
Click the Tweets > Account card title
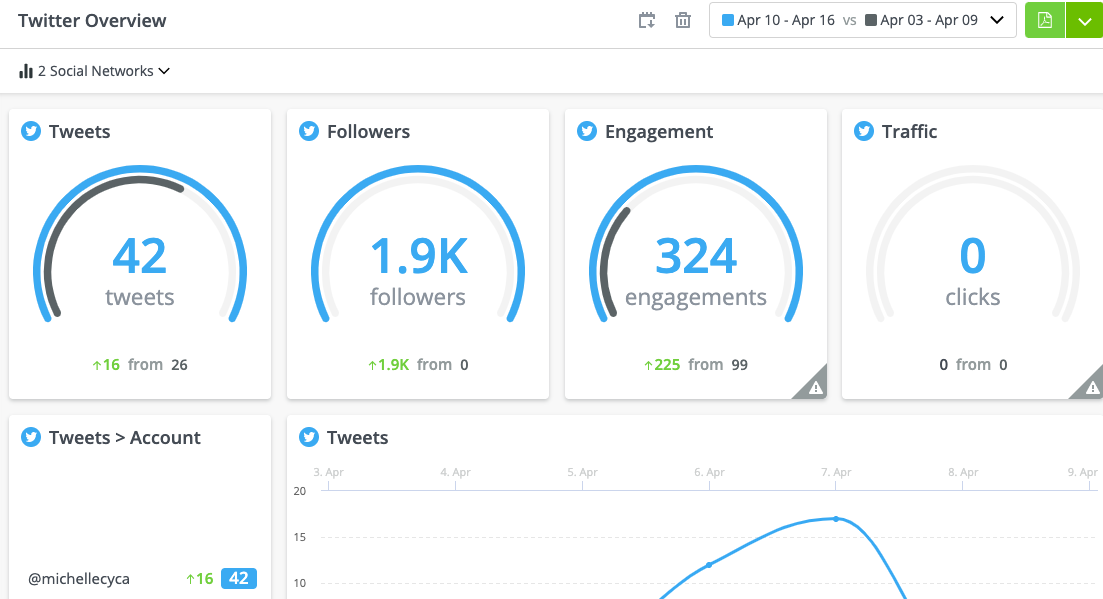[124, 437]
